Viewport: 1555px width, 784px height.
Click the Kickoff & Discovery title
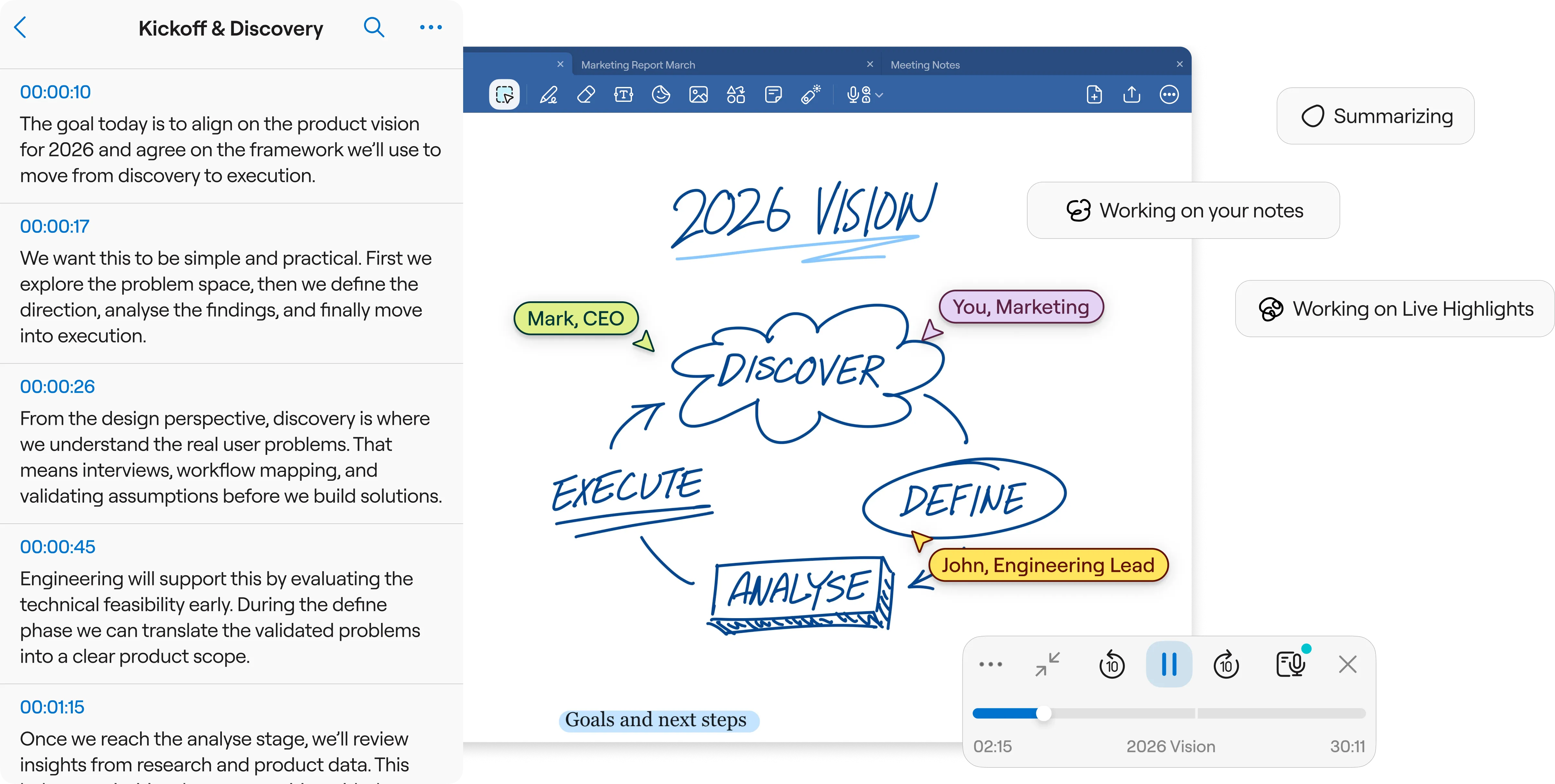(x=231, y=28)
